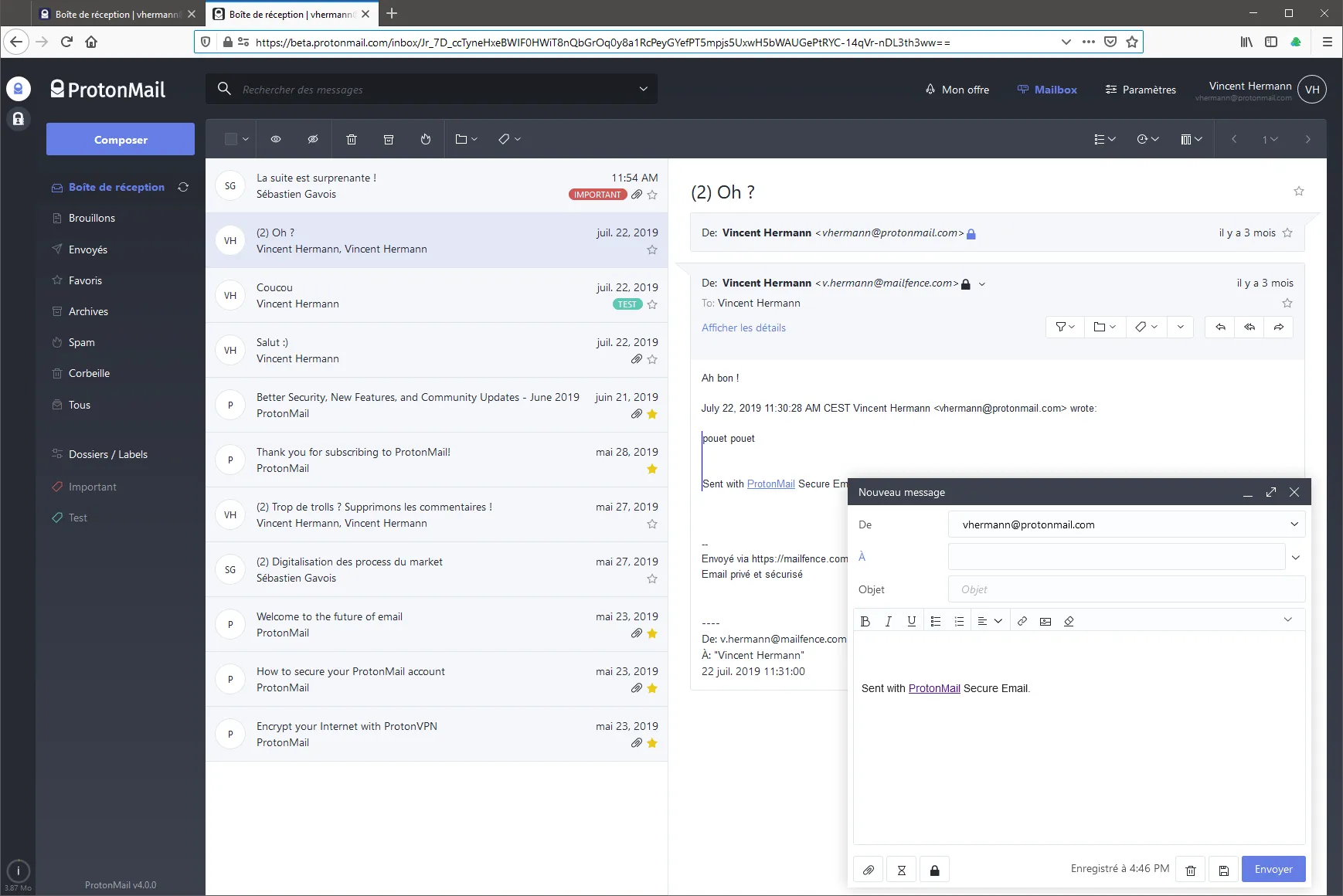The image size is (1343, 896).
Task: Open the sender address dropdown in composer
Action: [1293, 524]
